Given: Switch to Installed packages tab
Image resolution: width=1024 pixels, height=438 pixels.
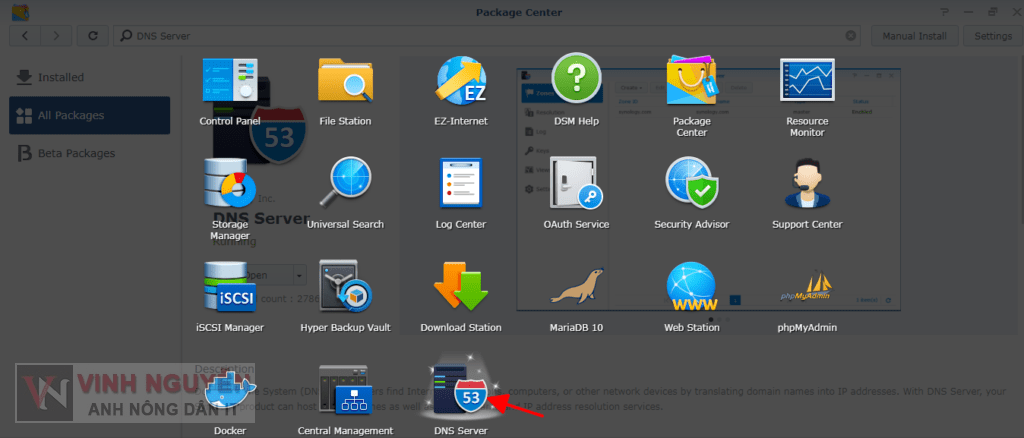Looking at the screenshot, I should pos(60,77).
